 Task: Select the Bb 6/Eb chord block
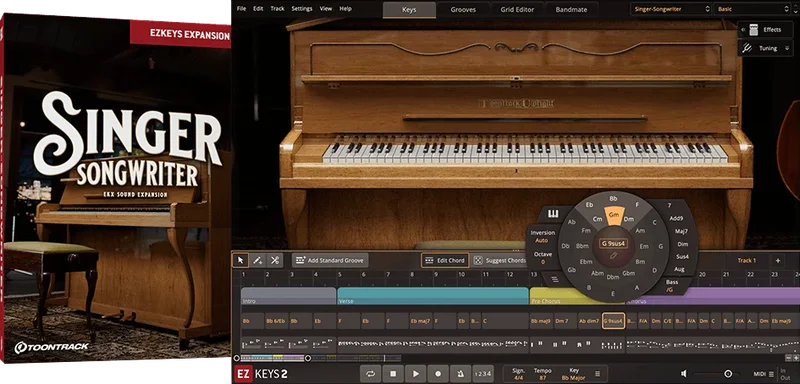pyautogui.click(x=276, y=321)
